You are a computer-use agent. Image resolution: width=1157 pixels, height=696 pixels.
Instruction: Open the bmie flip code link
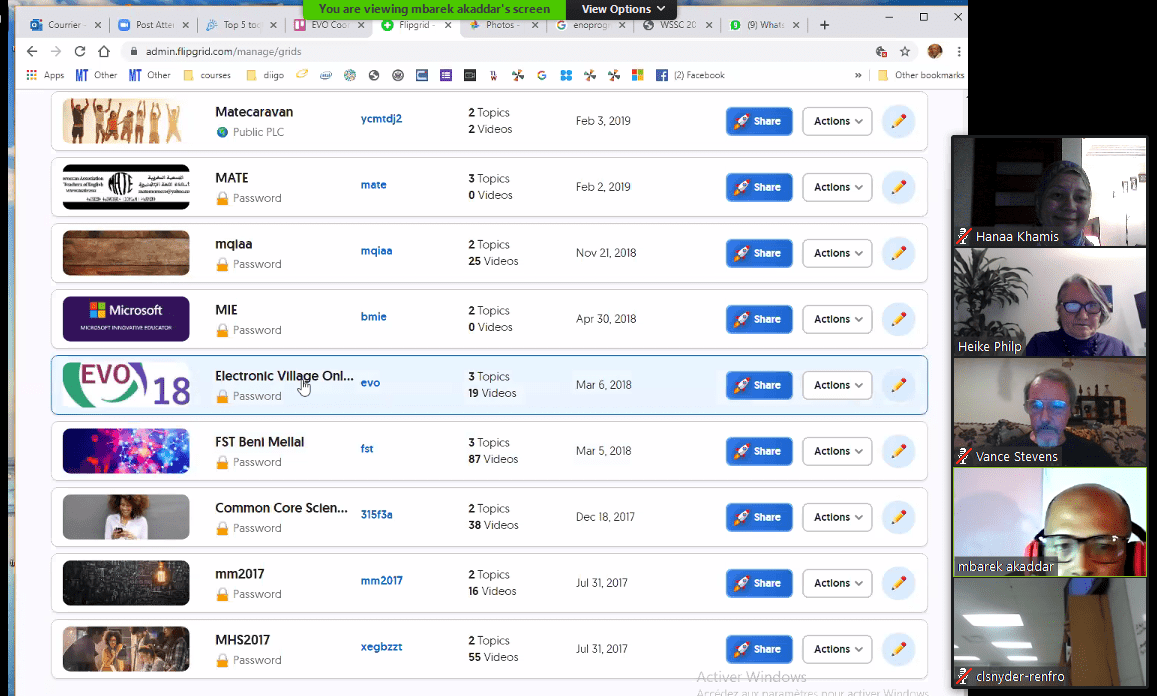tap(373, 317)
